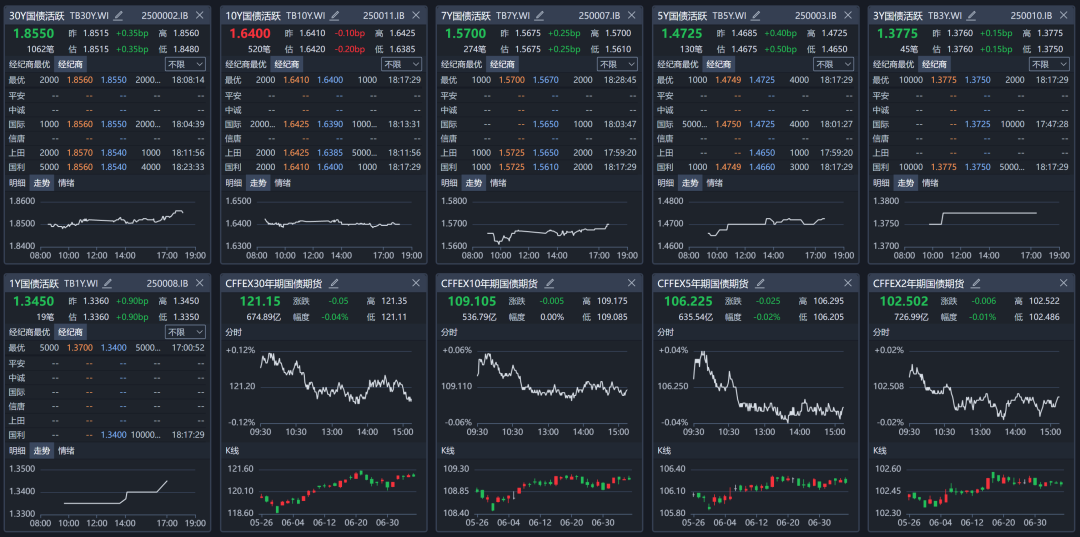This screenshot has height=537, width=1080.
Task: Click the 121.15 price in CFFEX30年期 panel
Action: (x=260, y=301)
